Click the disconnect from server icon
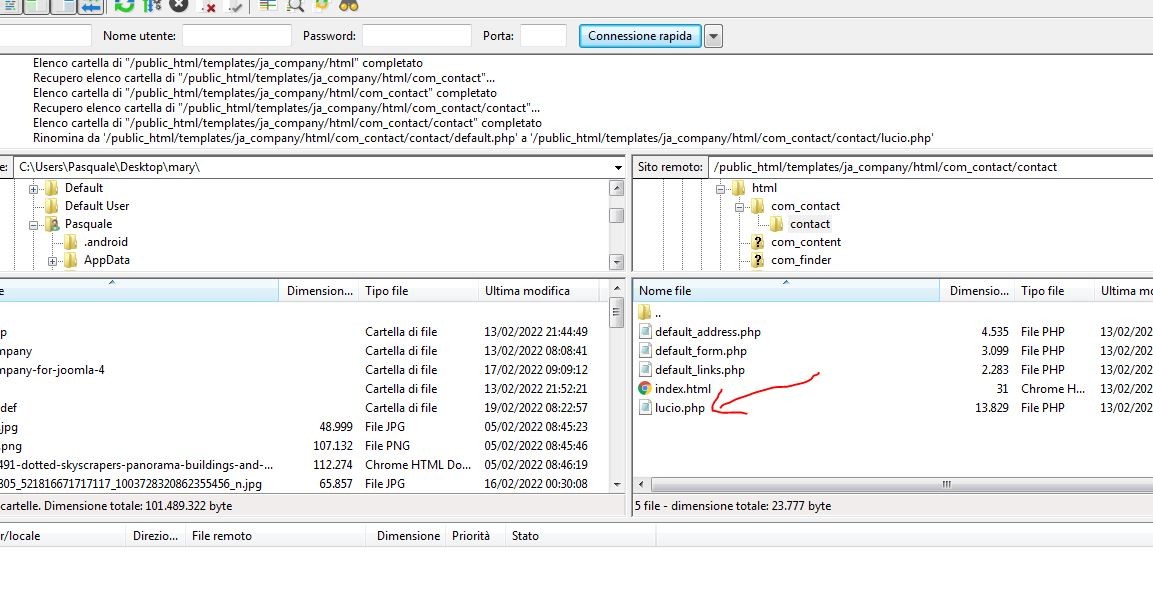The height and width of the screenshot is (598, 1153). [208, 6]
